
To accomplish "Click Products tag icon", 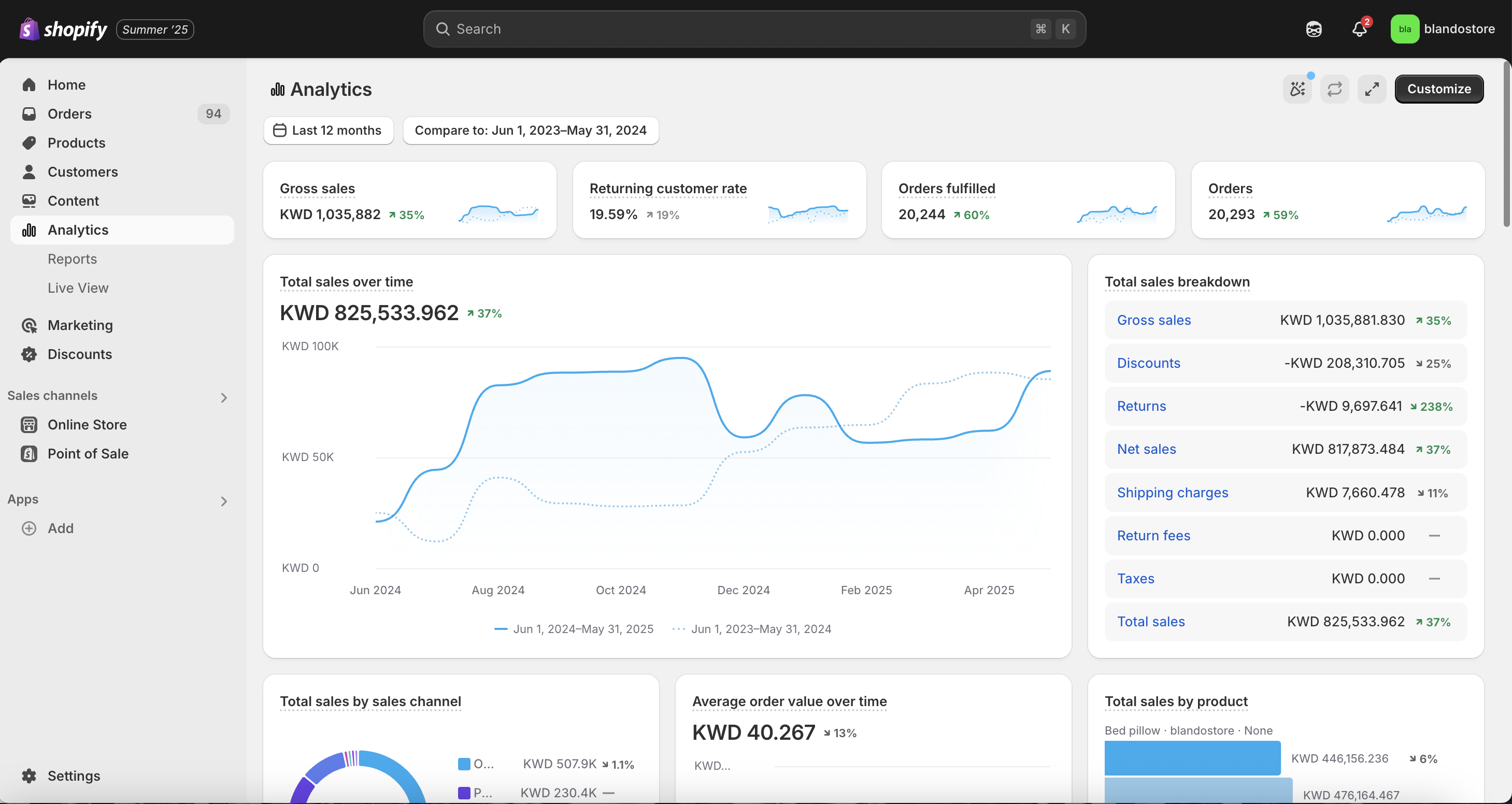I will pos(29,142).
